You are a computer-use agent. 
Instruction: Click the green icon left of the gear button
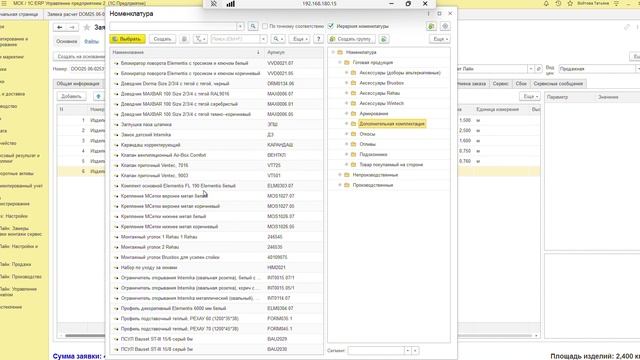click(x=431, y=26)
